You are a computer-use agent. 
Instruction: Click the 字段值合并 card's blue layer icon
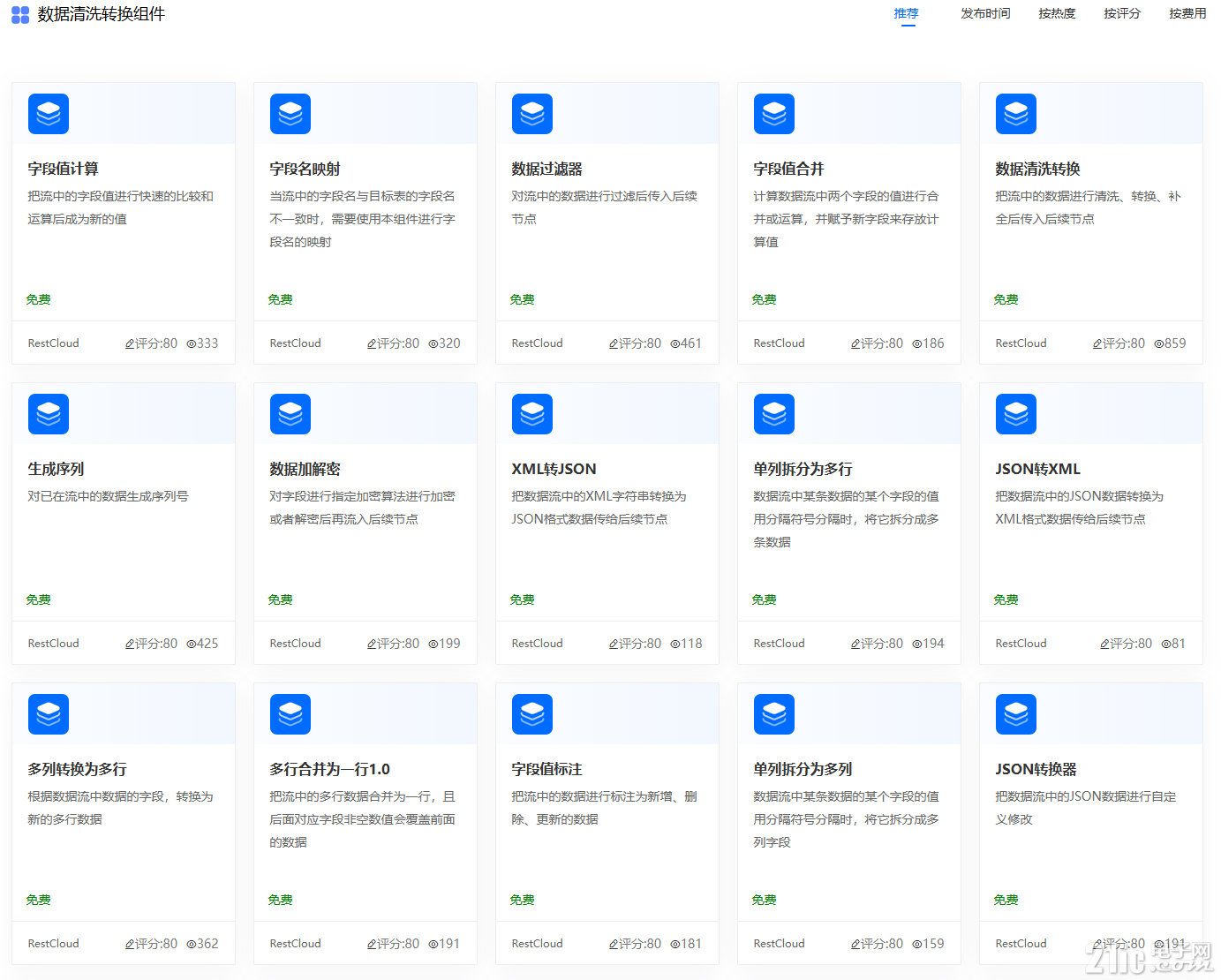point(774,114)
